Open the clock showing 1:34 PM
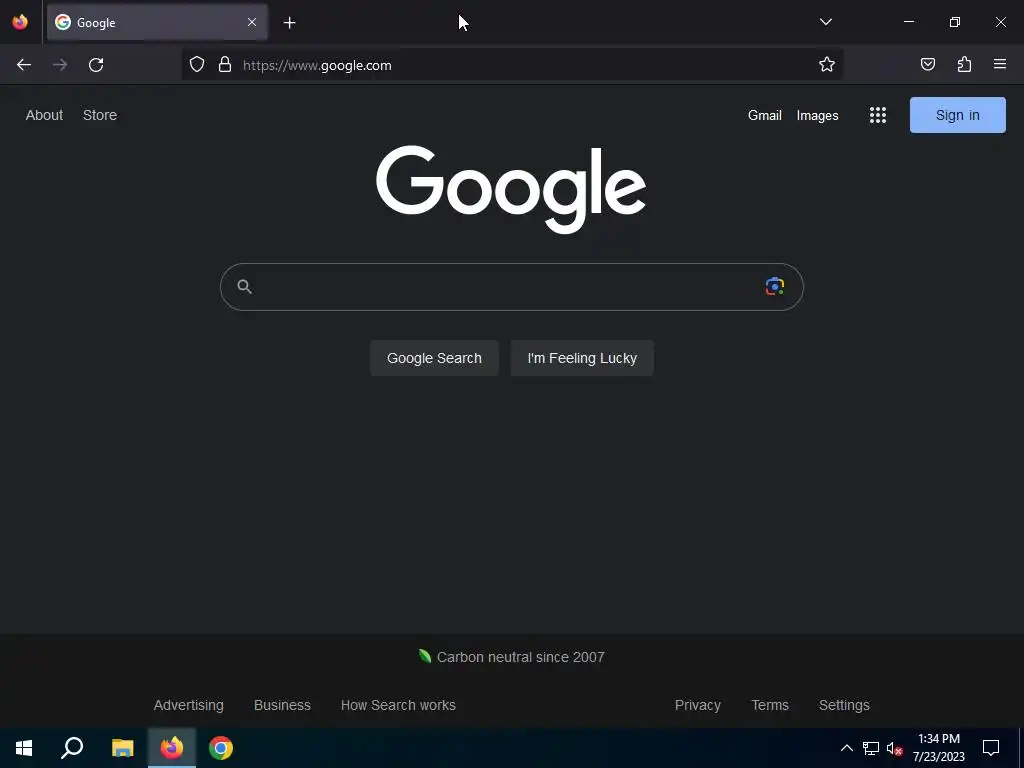 coord(938,748)
